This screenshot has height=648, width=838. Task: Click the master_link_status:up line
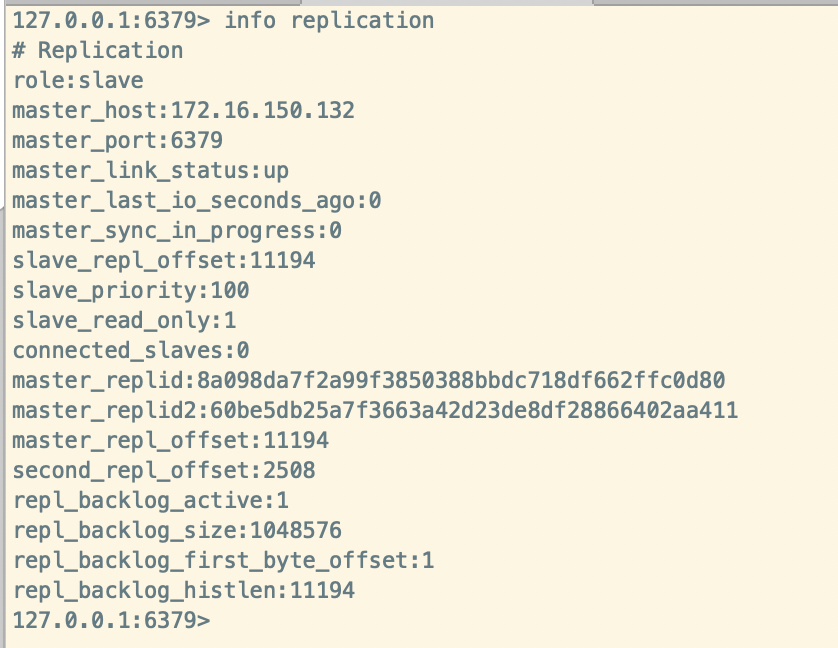coord(151,171)
